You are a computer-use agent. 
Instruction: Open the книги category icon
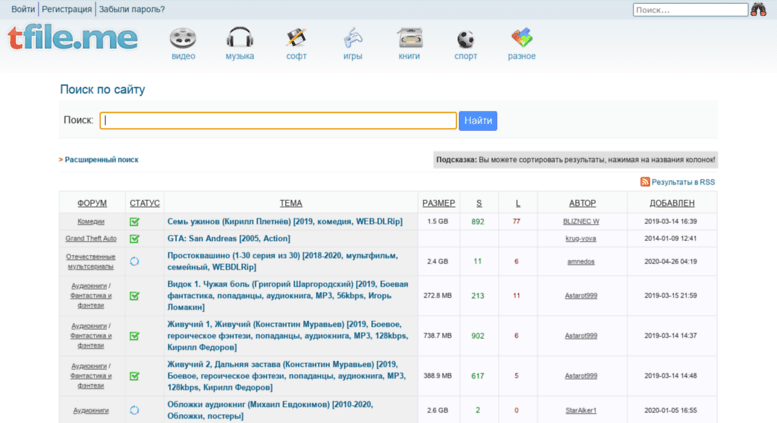coord(409,38)
